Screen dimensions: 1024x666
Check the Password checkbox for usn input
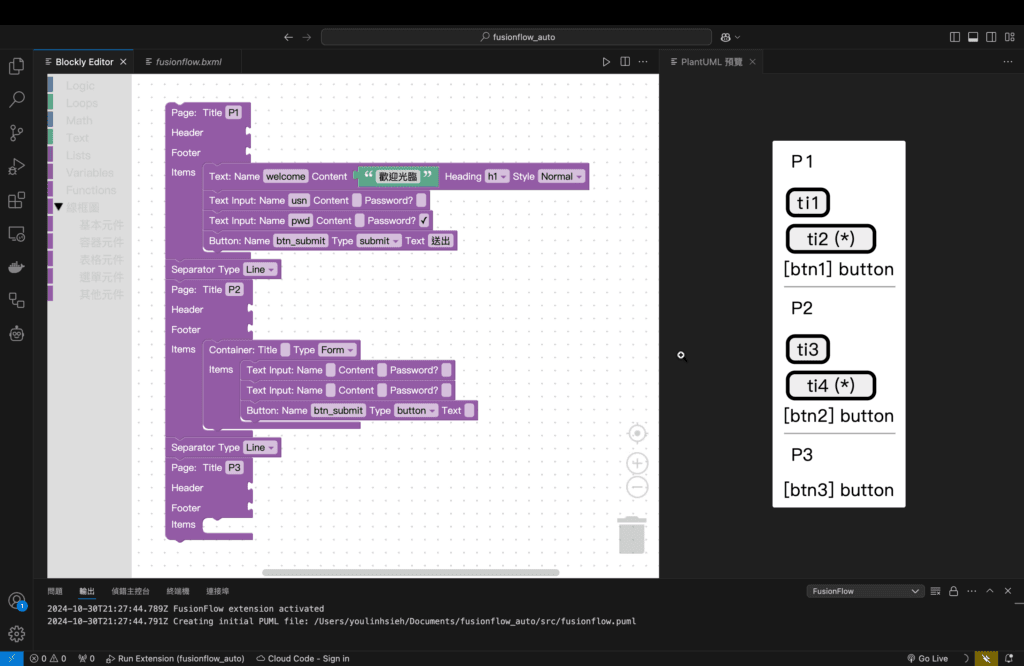point(421,201)
